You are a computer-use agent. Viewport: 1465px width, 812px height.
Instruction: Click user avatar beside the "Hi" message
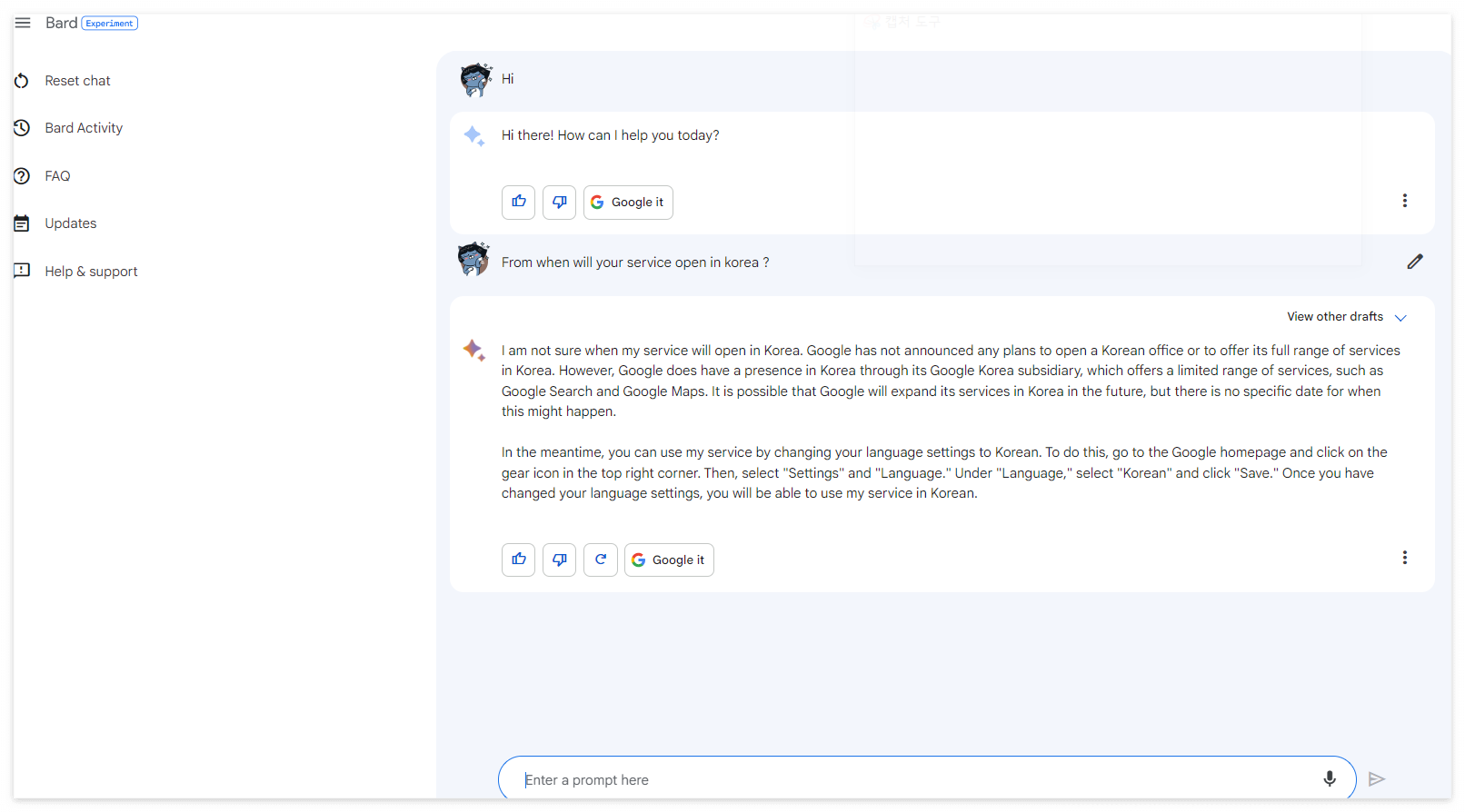point(475,80)
